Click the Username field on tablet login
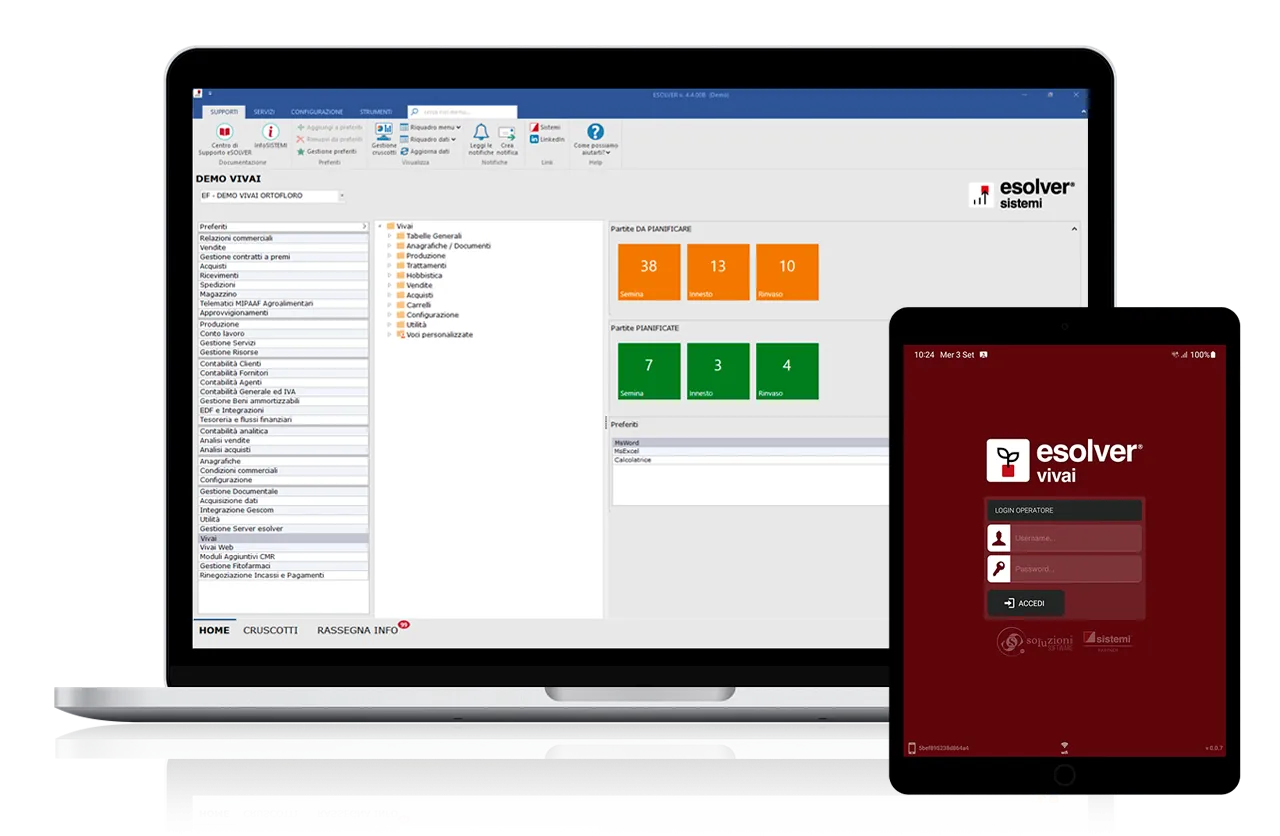This screenshot has width=1280, height=836. [1075, 539]
